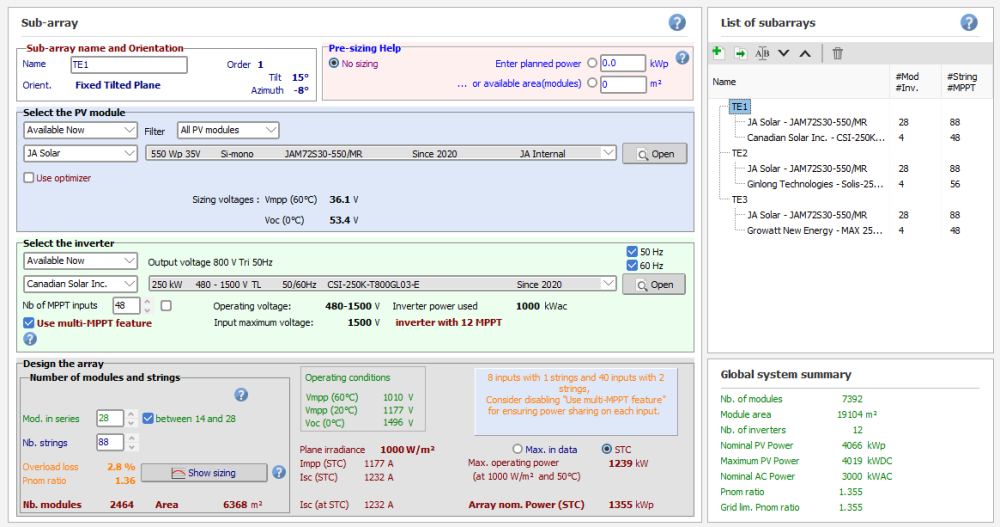This screenshot has height=527, width=1000.
Task: Click the help icon beside Show sizing
Action: pos(279,472)
